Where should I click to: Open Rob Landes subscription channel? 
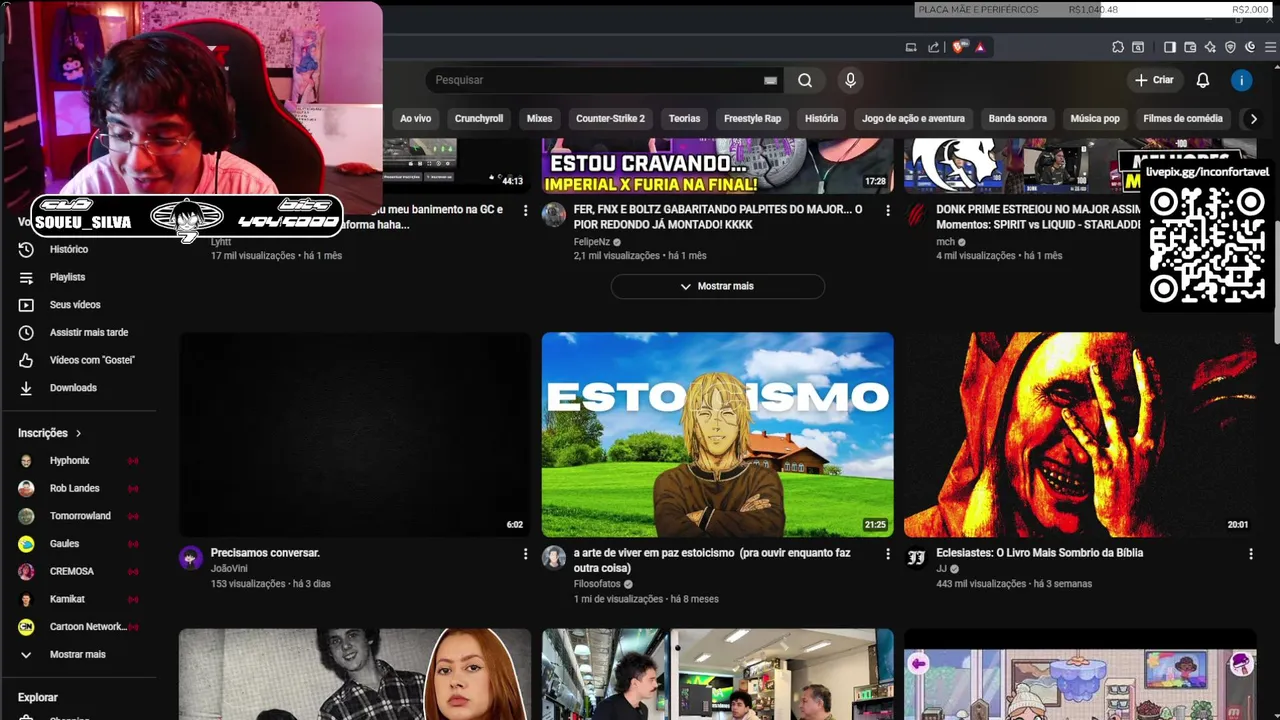click(x=77, y=488)
